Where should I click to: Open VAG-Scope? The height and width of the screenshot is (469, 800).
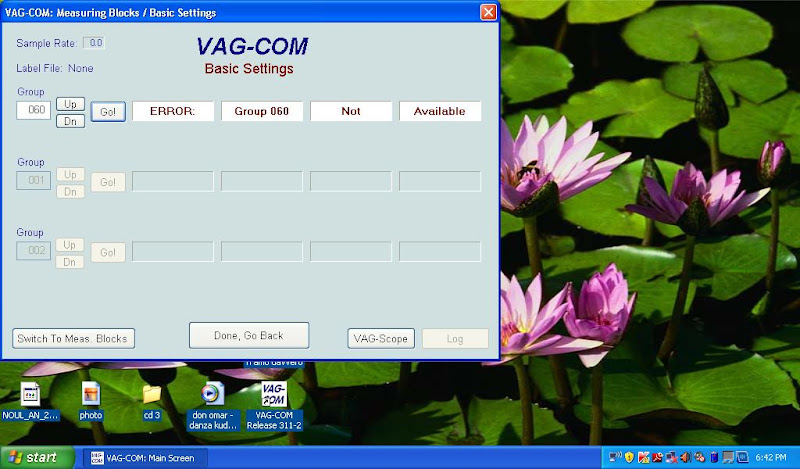[381, 338]
